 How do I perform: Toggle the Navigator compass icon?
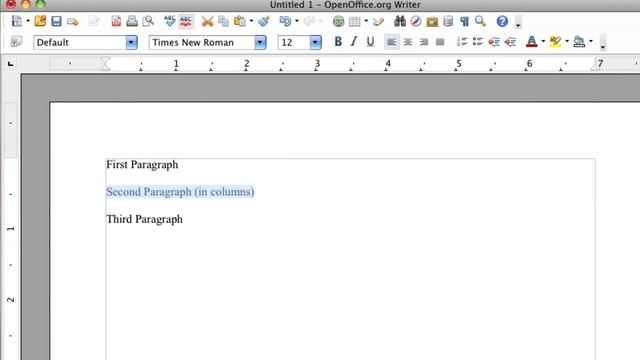pyautogui.click(x=416, y=21)
